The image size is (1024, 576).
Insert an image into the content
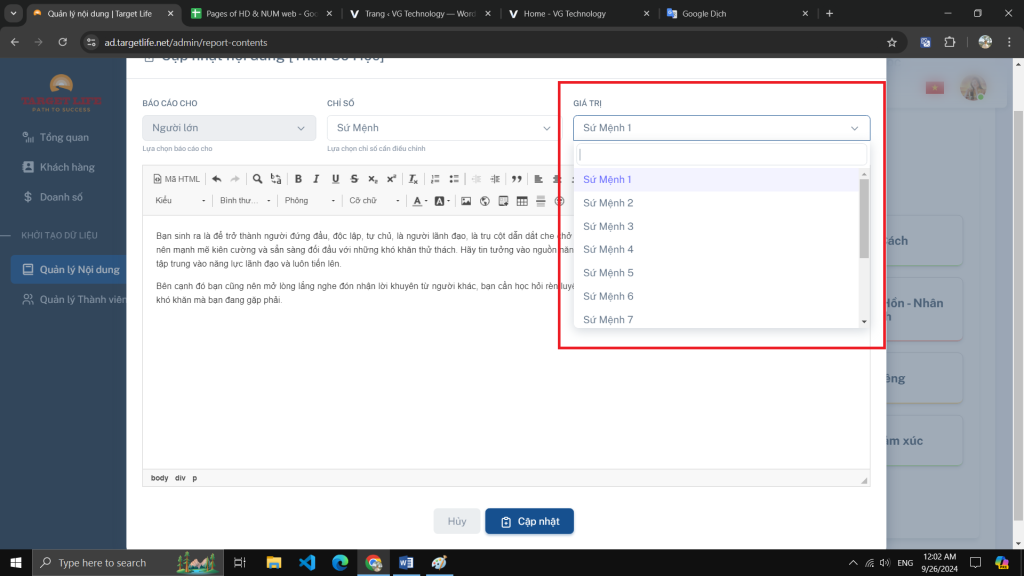pyautogui.click(x=466, y=201)
